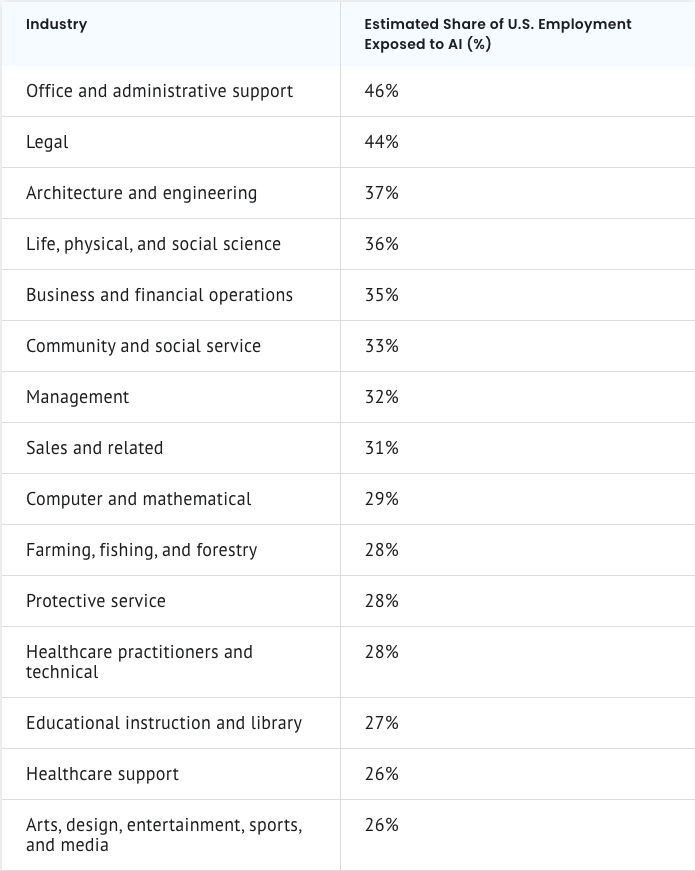Select Educational instruction and library cell
695x871 pixels.
pyautogui.click(x=164, y=723)
